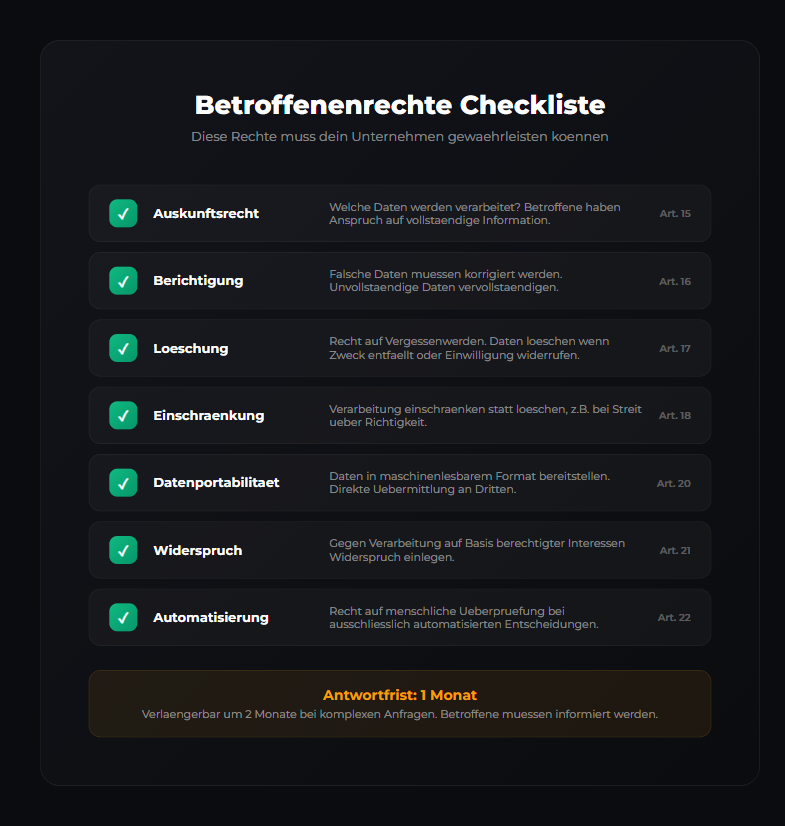Viewport: 785px width, 826px height.
Task: Uncheck the Berichtigung checkbox
Action: click(123, 281)
